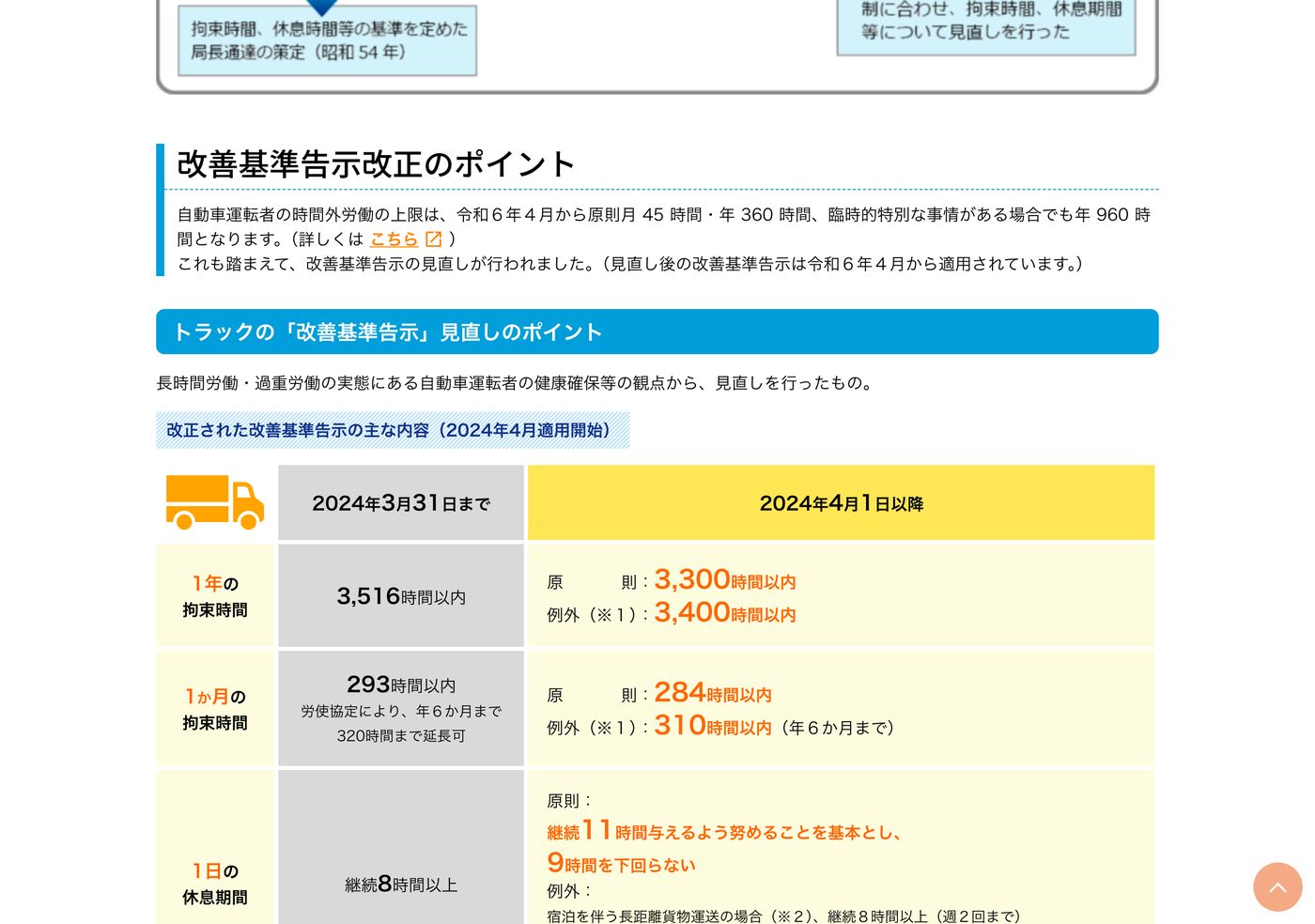Select the 284時間以内 value
This screenshot has width=1315, height=924.
pos(713,693)
